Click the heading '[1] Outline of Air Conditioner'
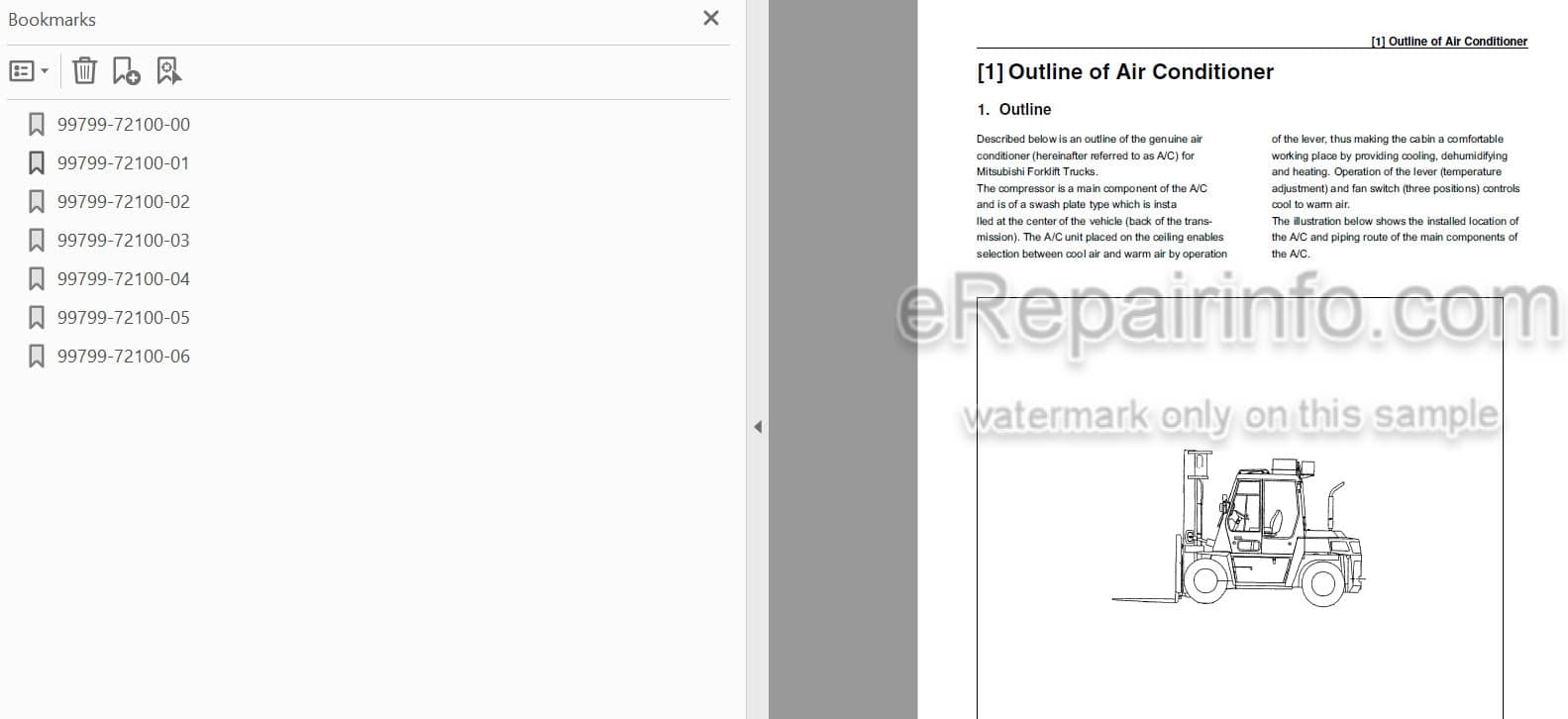 (x=1124, y=71)
